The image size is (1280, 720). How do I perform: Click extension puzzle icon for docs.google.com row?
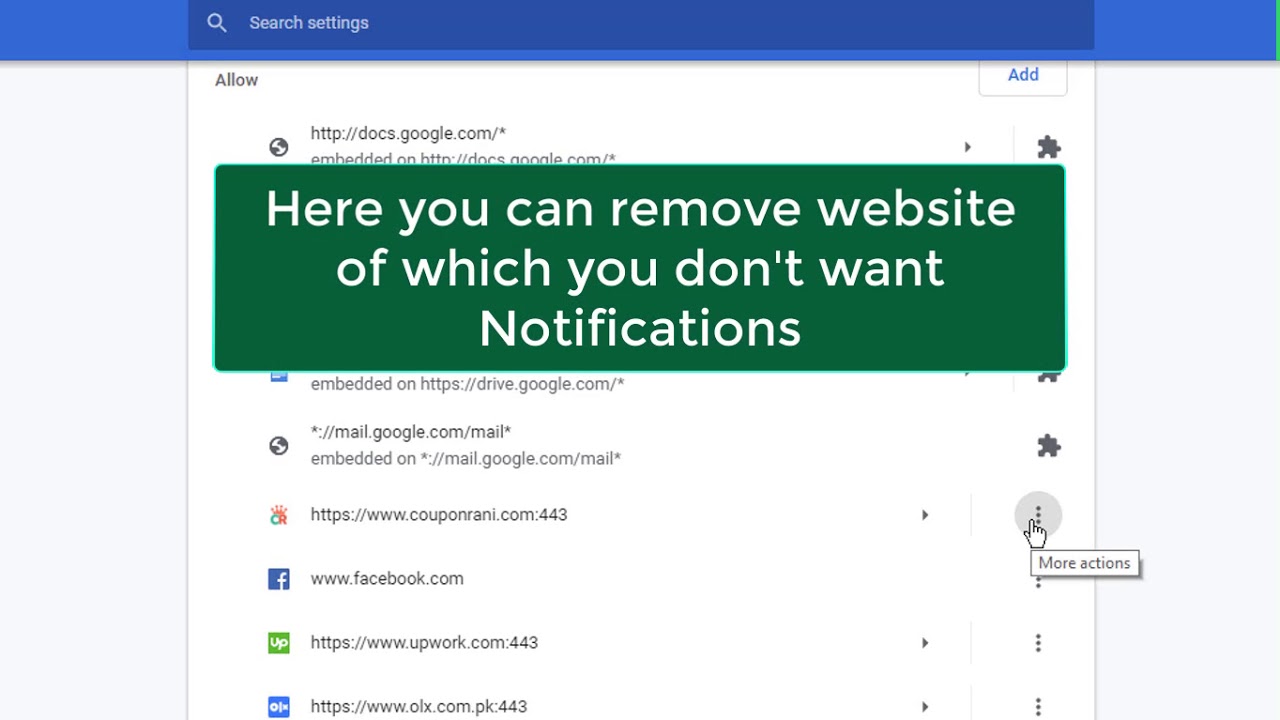point(1049,147)
